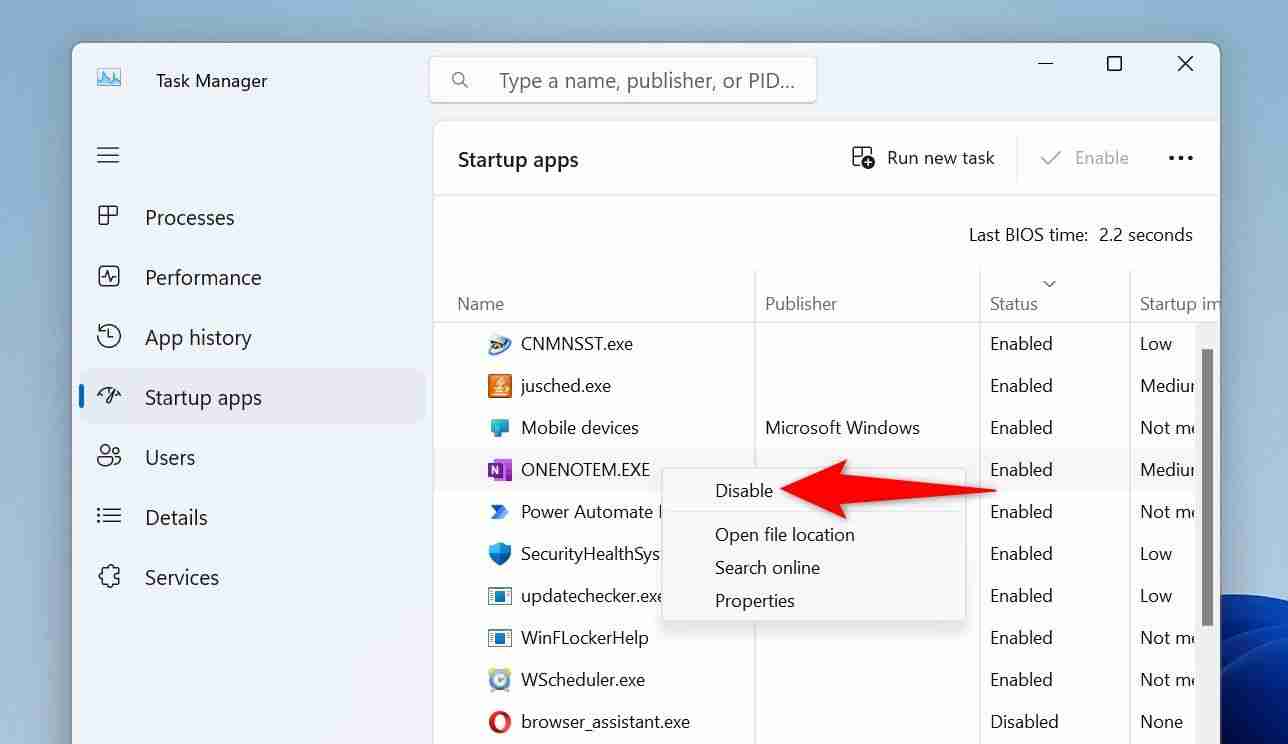
Task: Click the Status column sort chevron
Action: (1049, 283)
